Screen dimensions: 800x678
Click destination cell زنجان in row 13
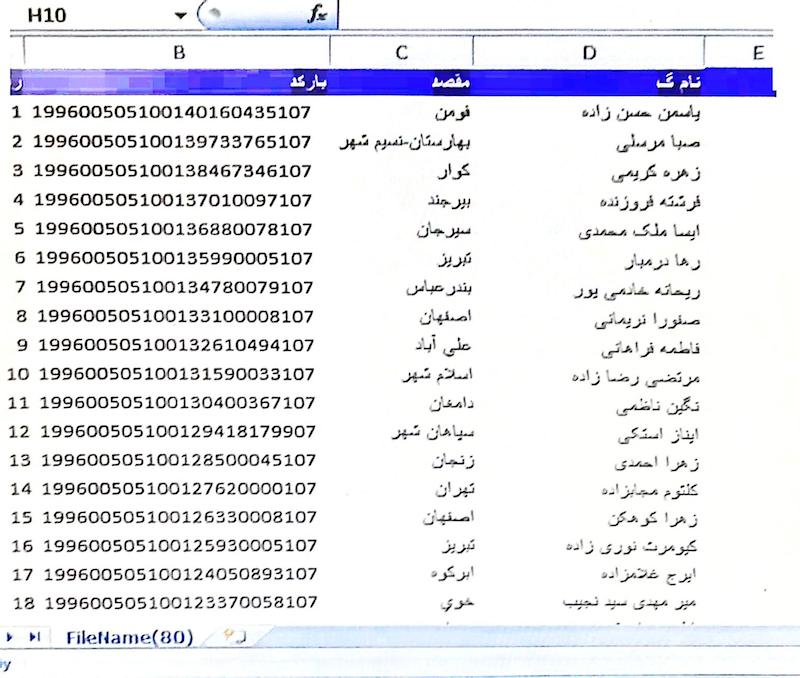tap(453, 462)
